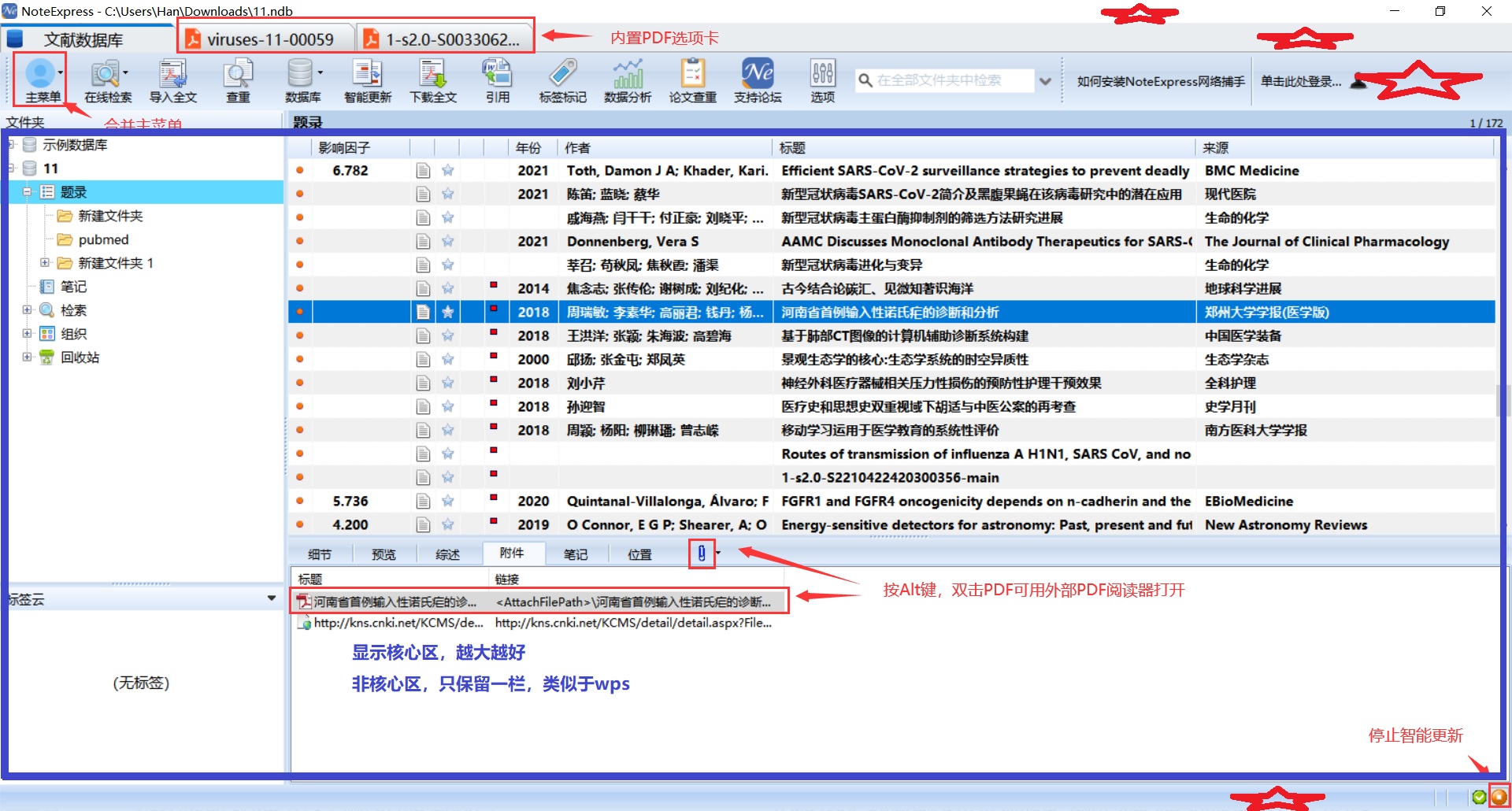Expand the 检索 tree node
Viewport: 1512px width, 811px height.
[27, 310]
